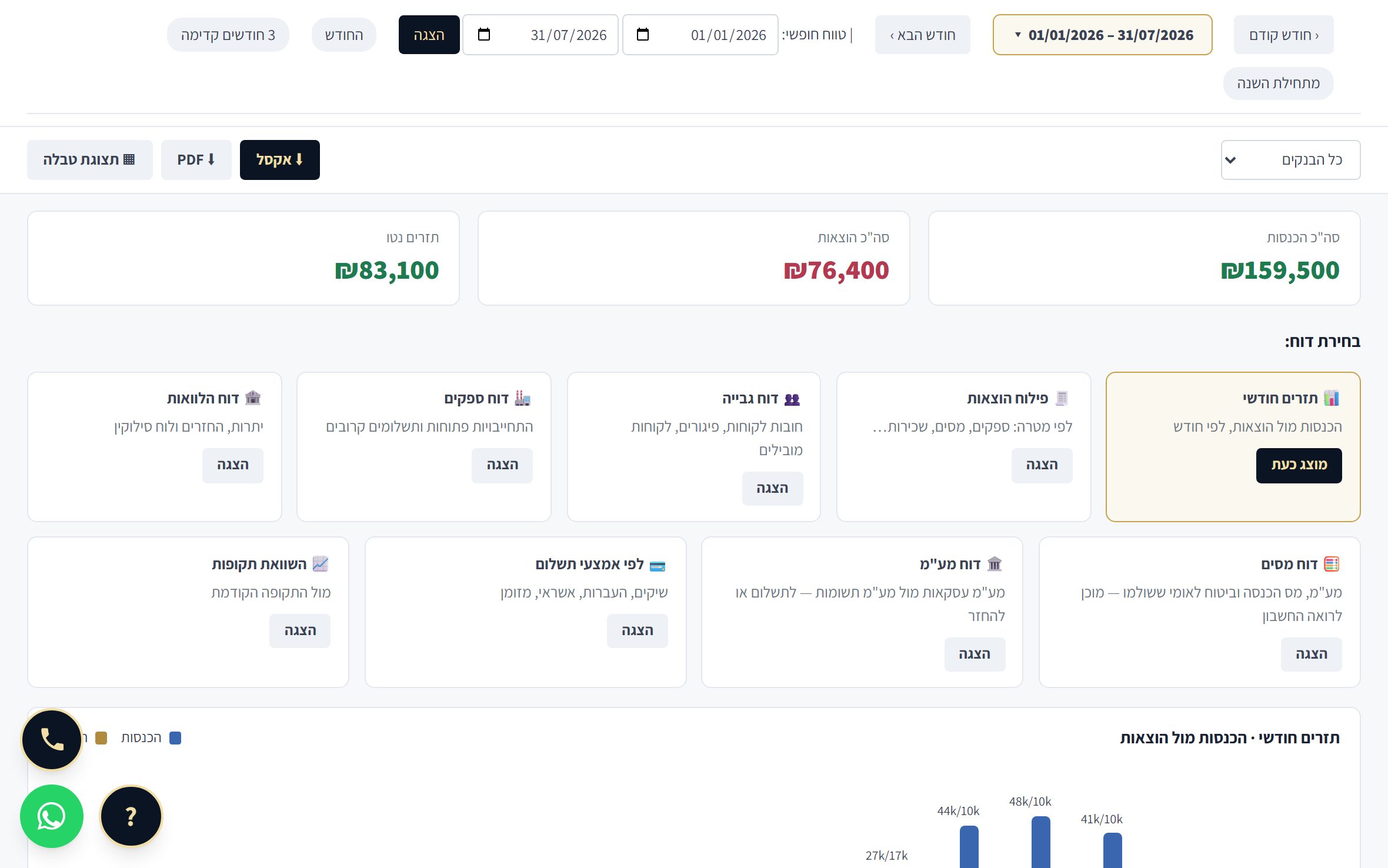The width and height of the screenshot is (1388, 868).
Task: Open the green WhatsApp chat bubble
Action: (x=52, y=816)
